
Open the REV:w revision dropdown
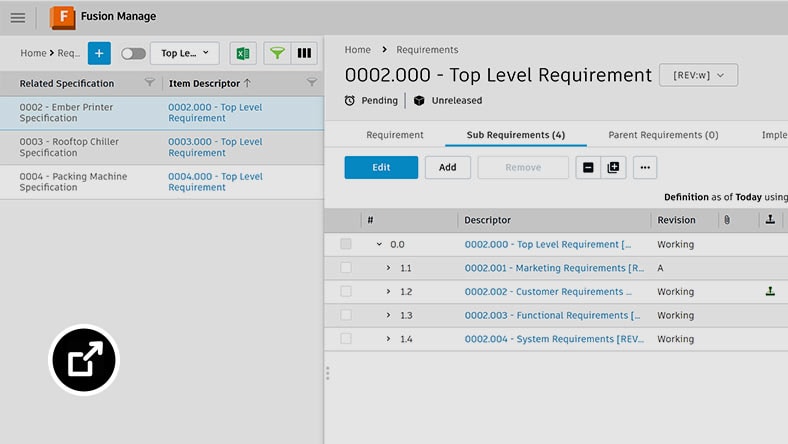(x=698, y=75)
